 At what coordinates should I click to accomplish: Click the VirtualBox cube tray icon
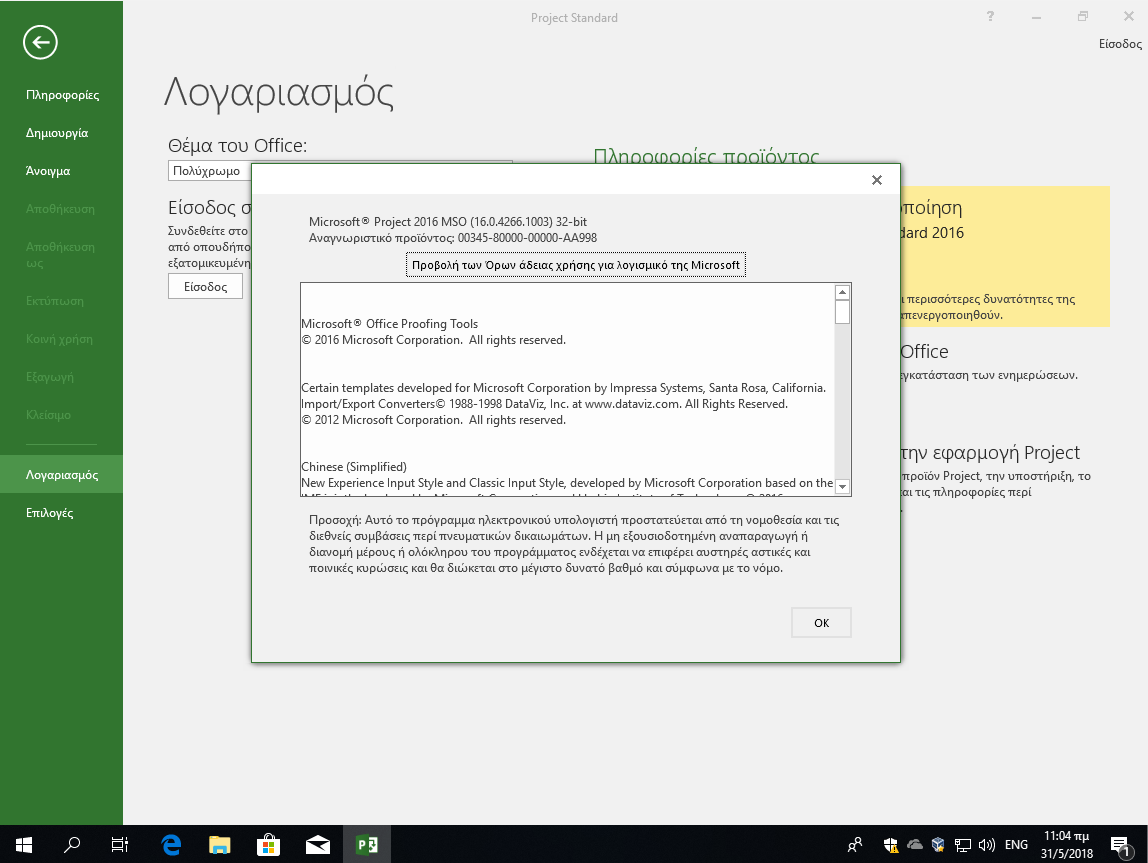point(939,845)
